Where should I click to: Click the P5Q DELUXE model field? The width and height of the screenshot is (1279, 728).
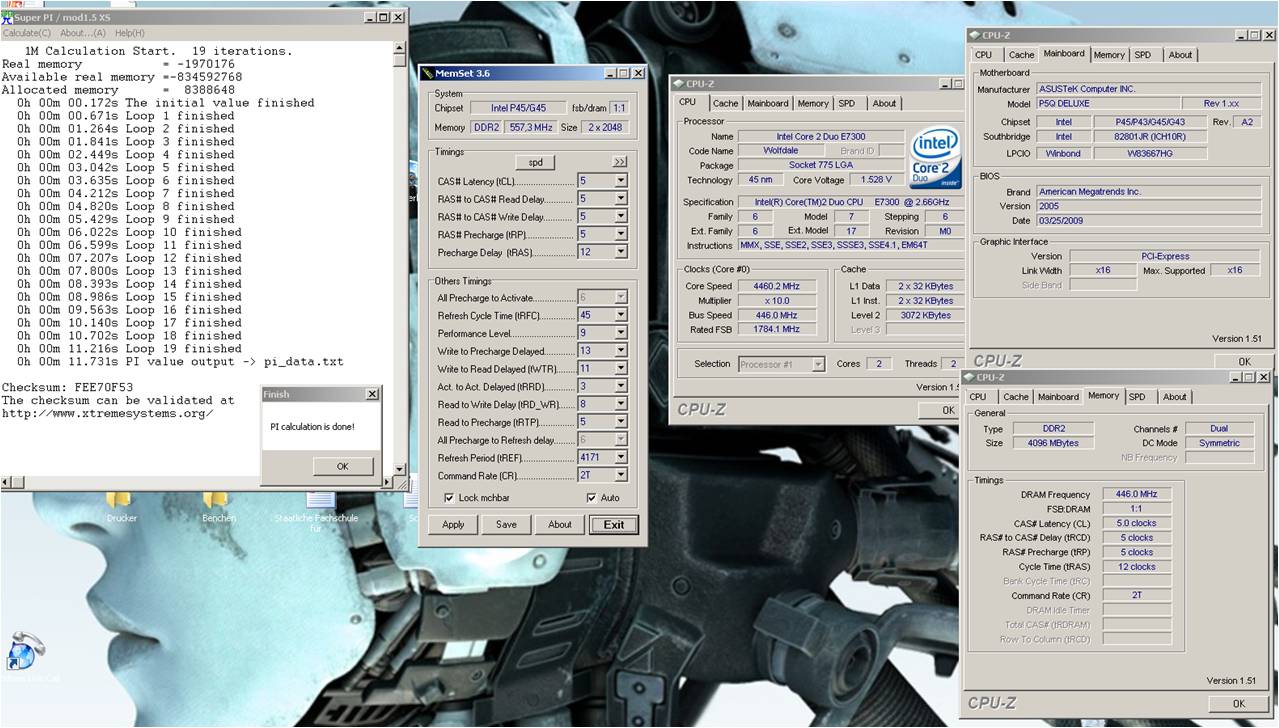(x=1107, y=104)
